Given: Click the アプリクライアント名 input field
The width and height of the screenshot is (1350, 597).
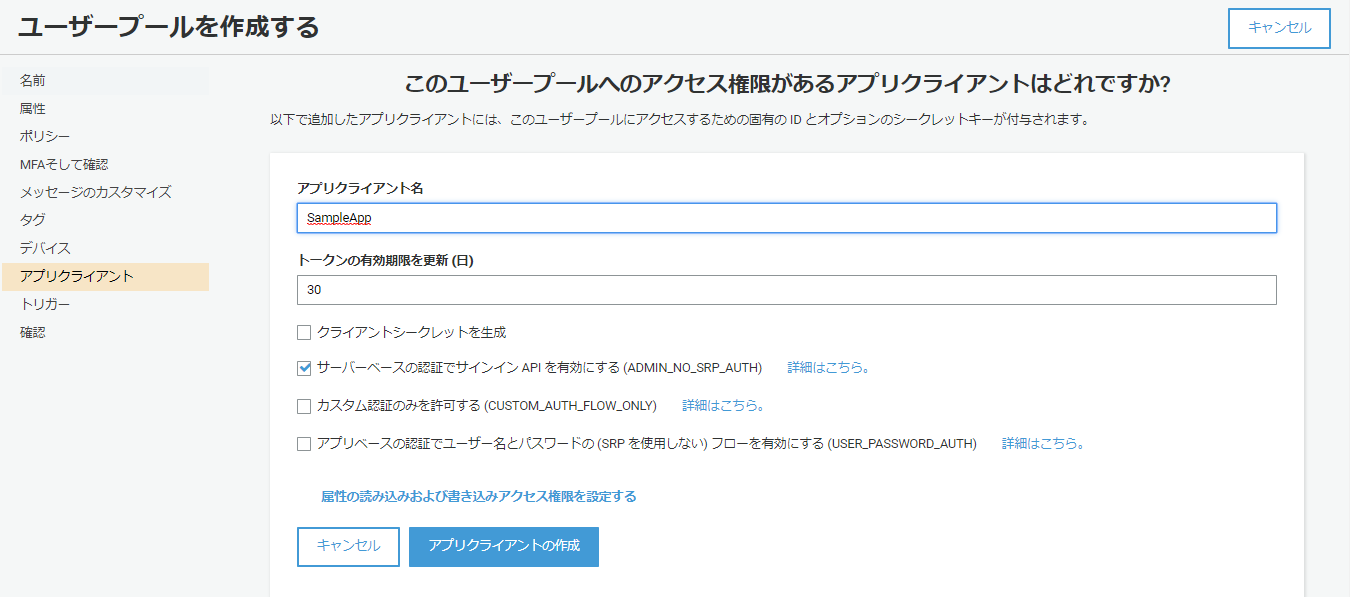Looking at the screenshot, I should point(786,218).
